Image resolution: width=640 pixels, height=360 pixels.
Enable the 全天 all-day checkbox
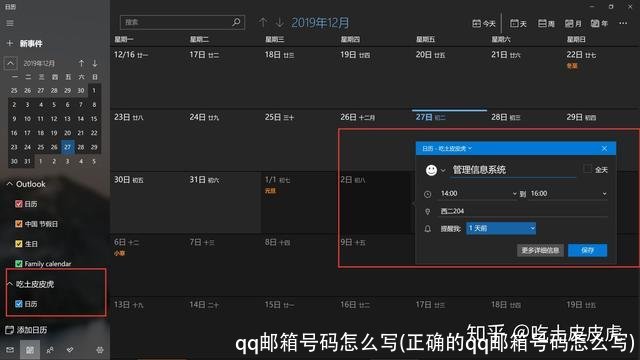tap(587, 169)
